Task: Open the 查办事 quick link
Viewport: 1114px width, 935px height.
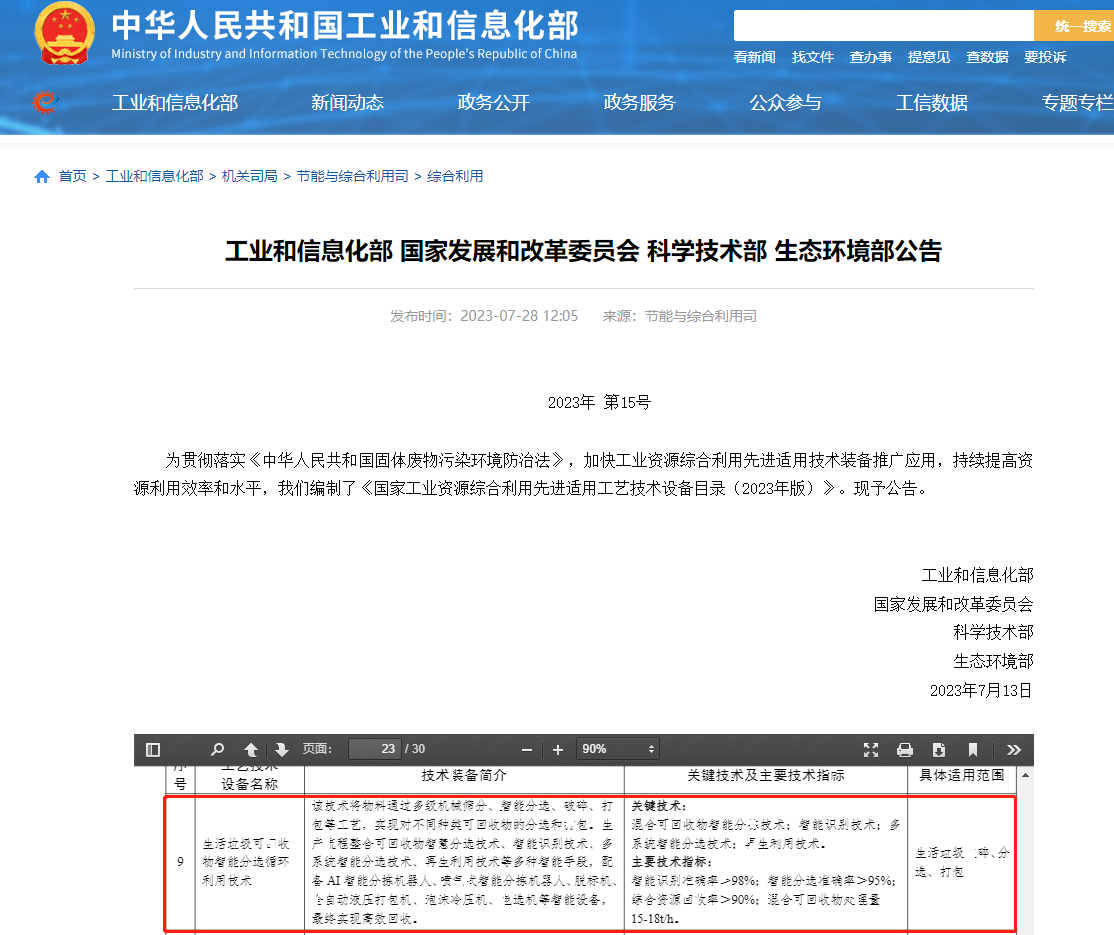Action: pyautogui.click(x=870, y=57)
